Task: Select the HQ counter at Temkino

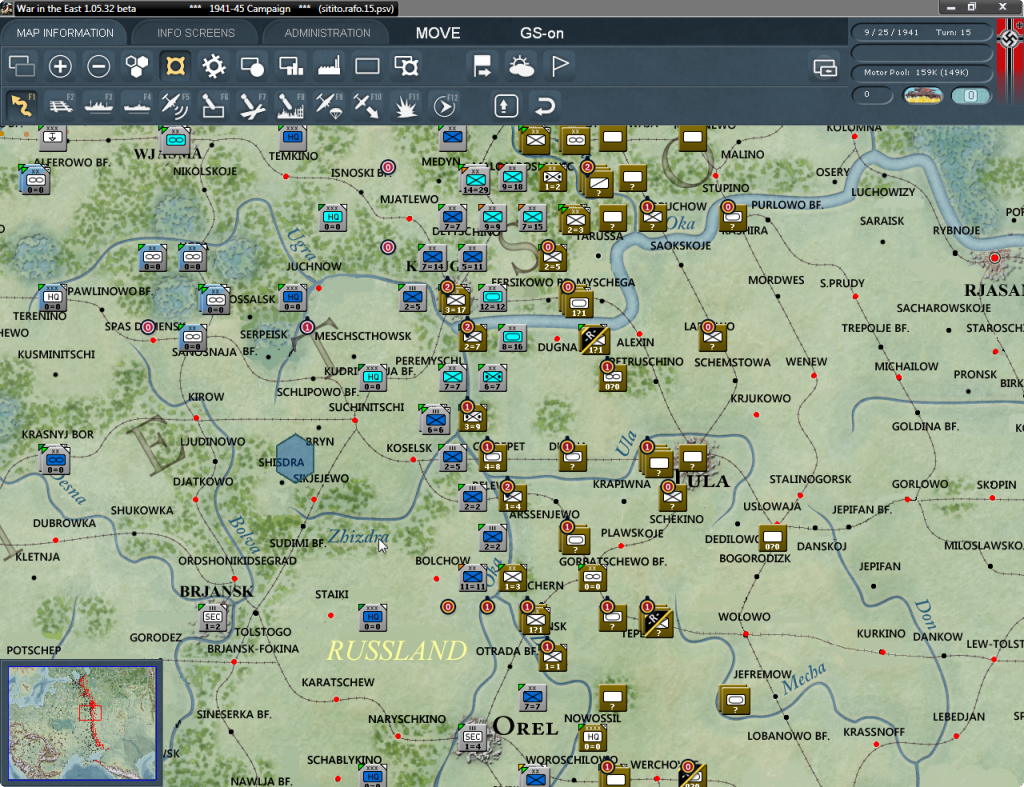Action: [x=293, y=137]
